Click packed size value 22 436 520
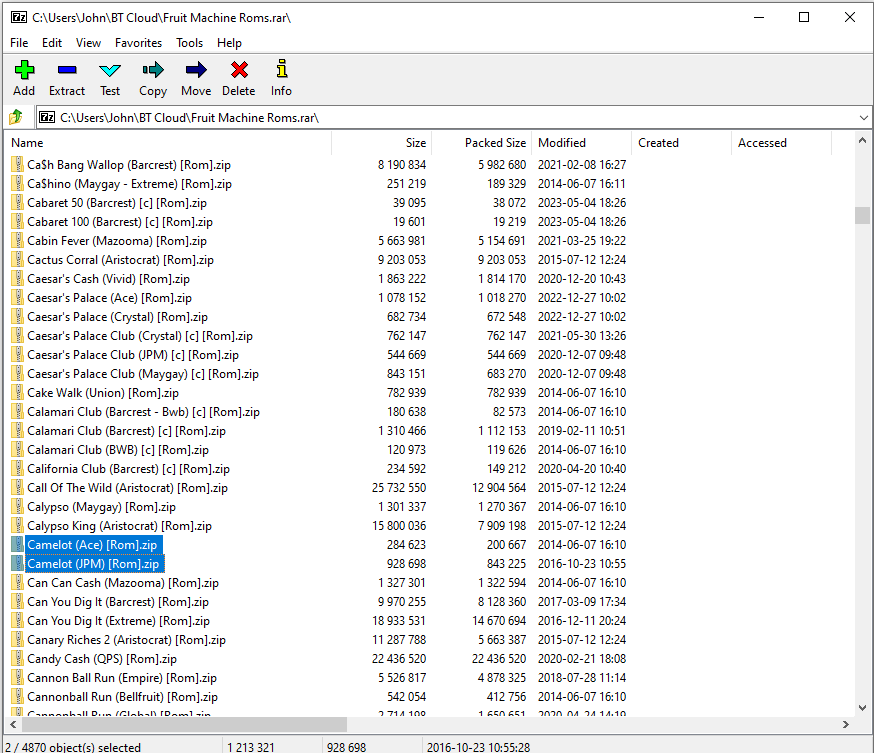Screen dimensions: 874x753 [x=499, y=659]
